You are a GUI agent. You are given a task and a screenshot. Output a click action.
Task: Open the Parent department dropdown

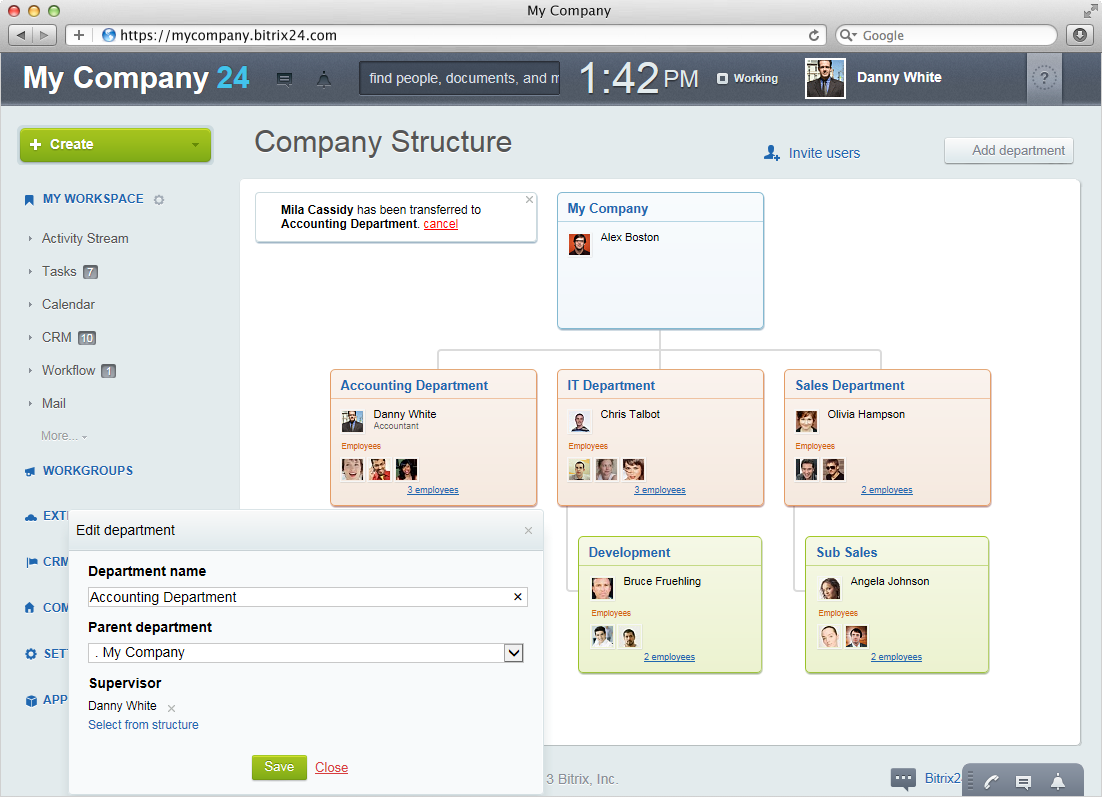[x=513, y=653]
